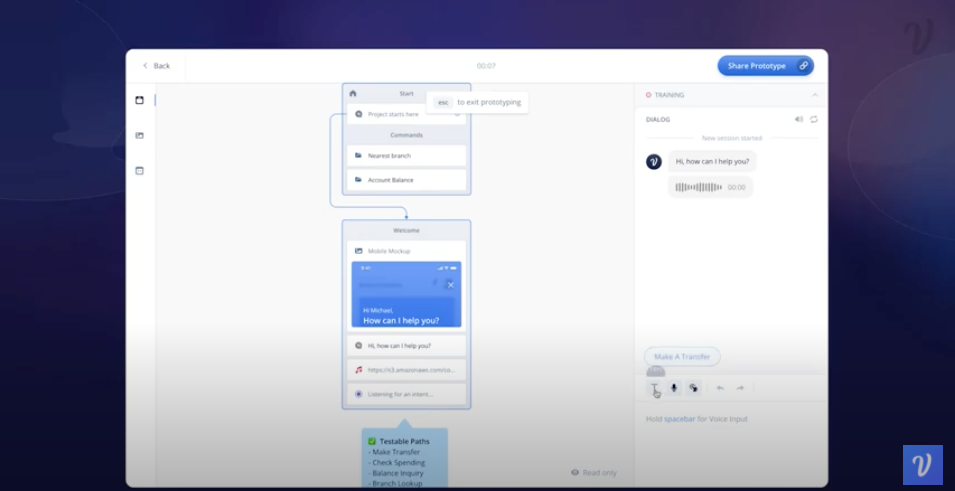Screen dimensions: 955x491
Task: Click the green checkmark on Testable Paths
Action: [x=372, y=442]
